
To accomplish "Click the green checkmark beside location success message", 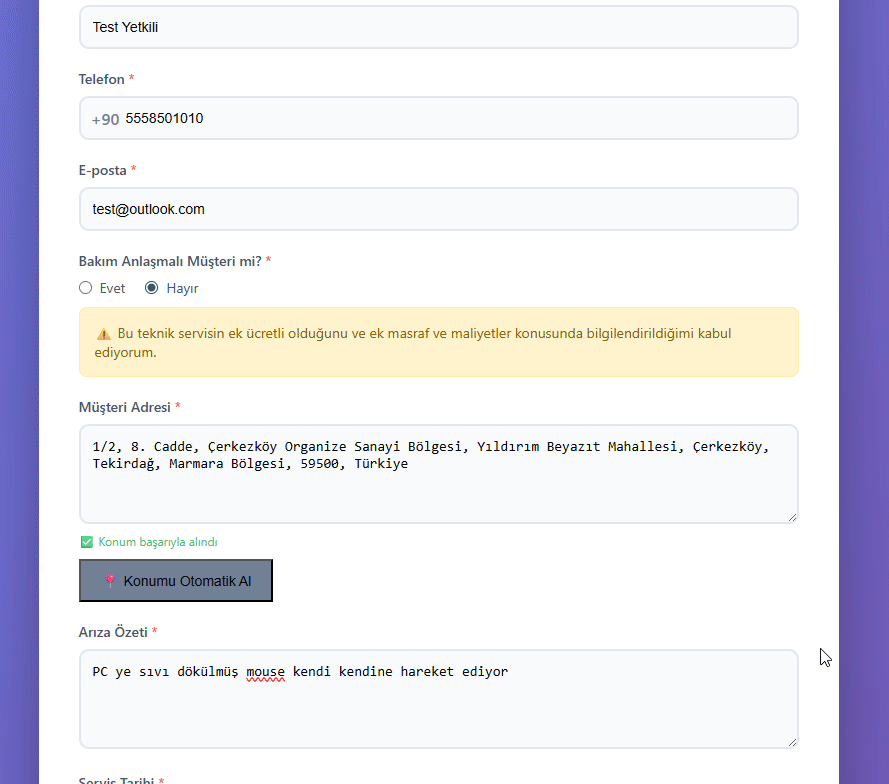I will tap(86, 542).
